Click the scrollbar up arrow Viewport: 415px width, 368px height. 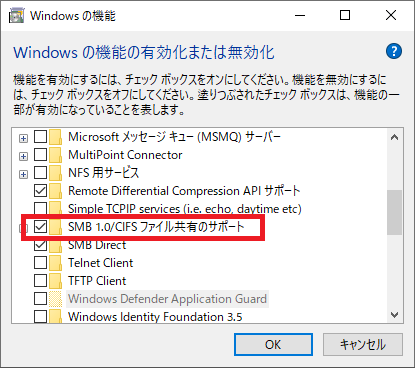point(395,137)
